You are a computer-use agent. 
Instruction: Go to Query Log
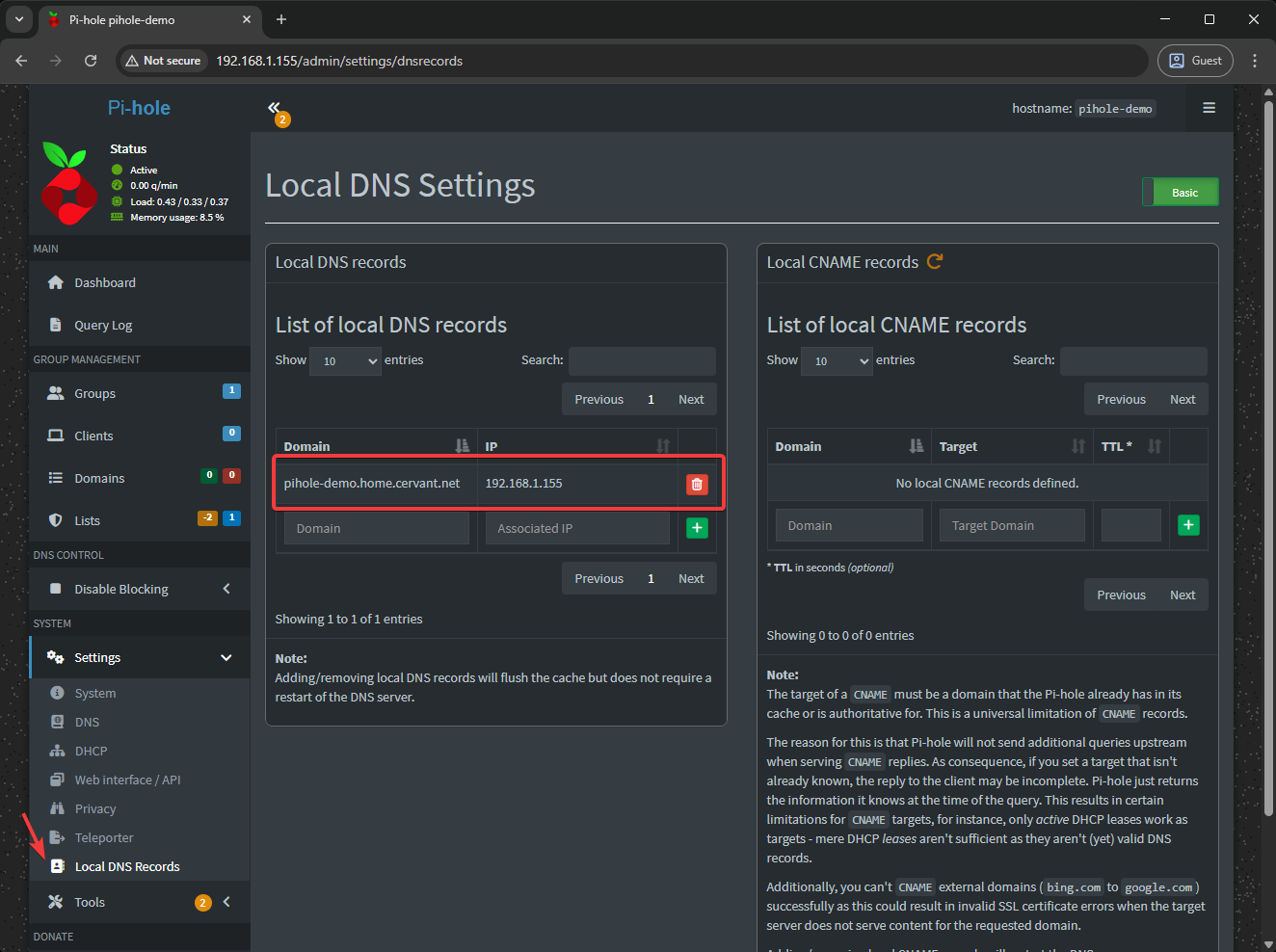(x=103, y=325)
